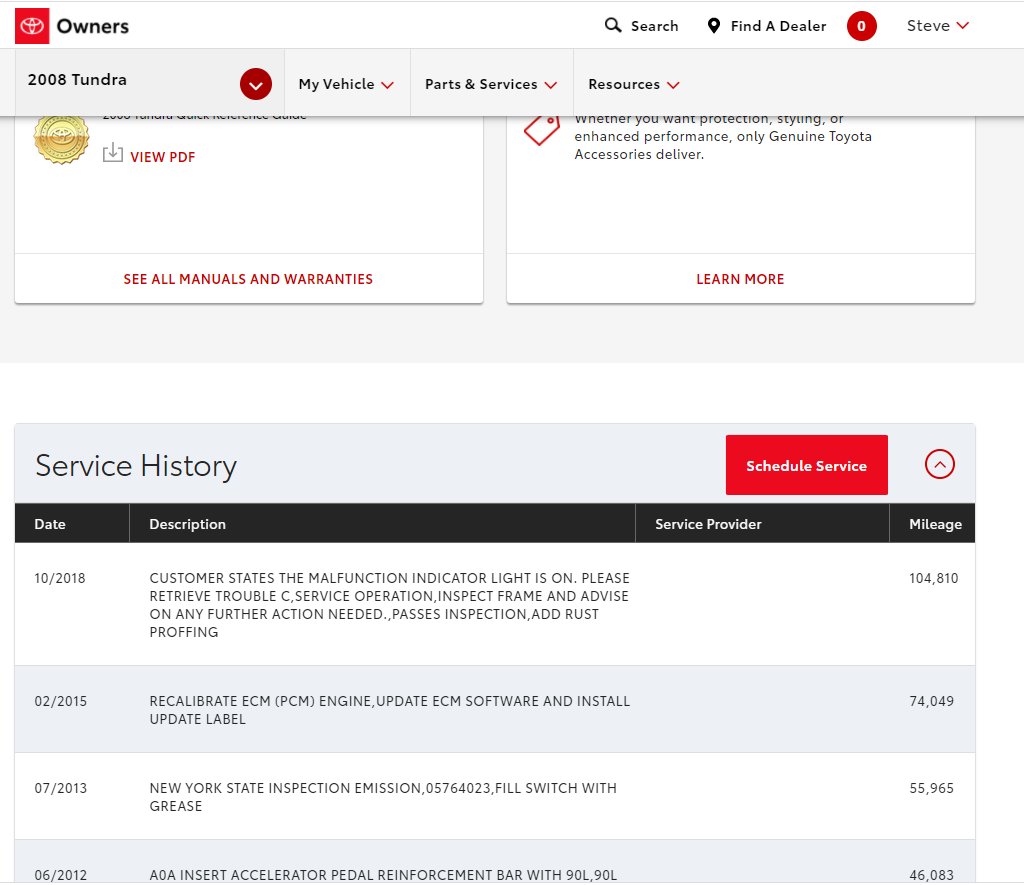The height and width of the screenshot is (885, 1024).
Task: Click the gold warranty seal image
Action: pyautogui.click(x=61, y=139)
